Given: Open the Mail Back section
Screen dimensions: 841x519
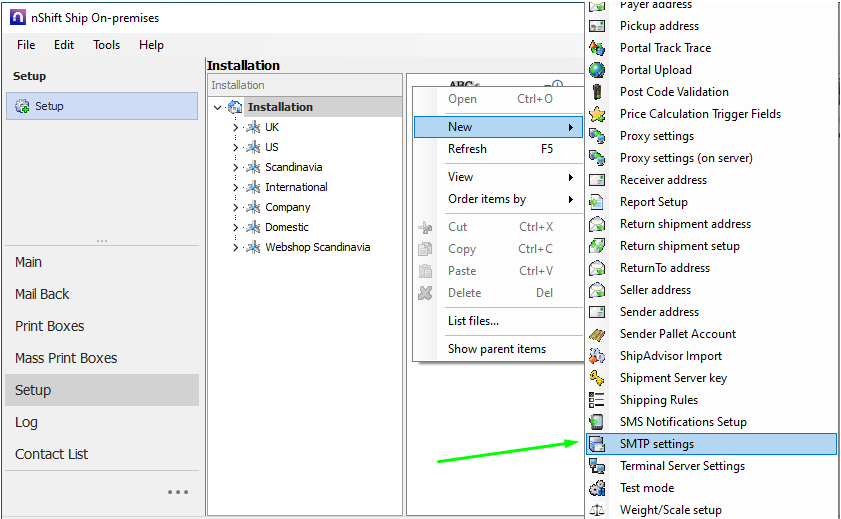Looking at the screenshot, I should click(x=102, y=294).
